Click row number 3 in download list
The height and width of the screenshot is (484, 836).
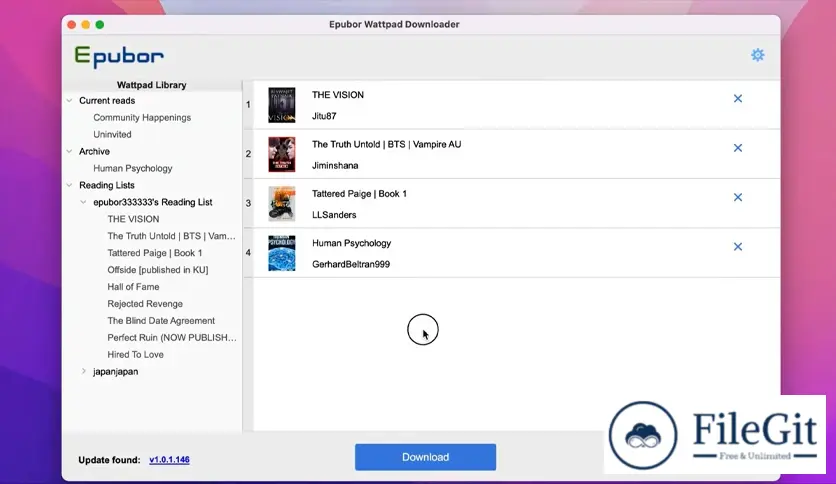coord(248,203)
